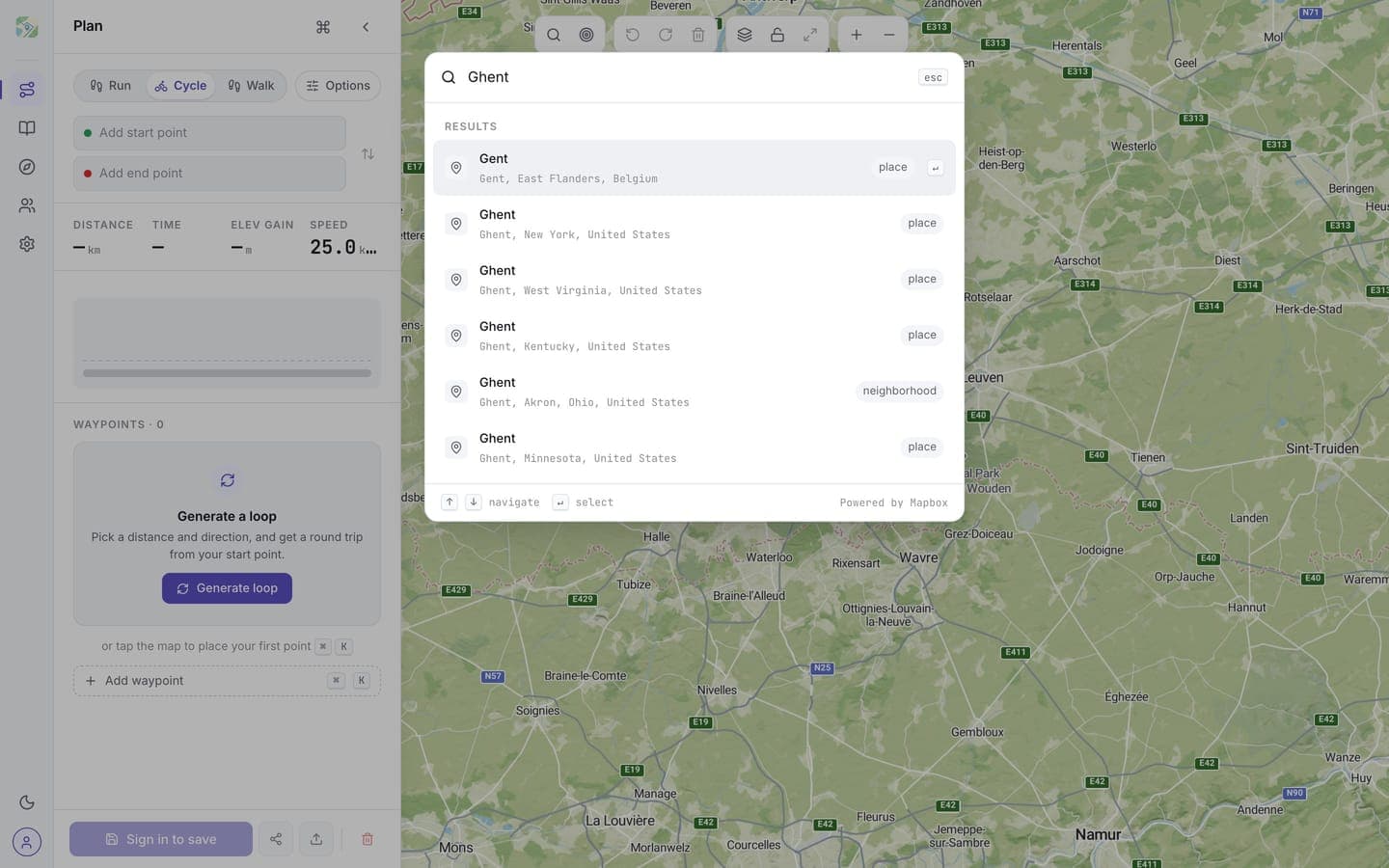Select the Gent, East Flanders, Belgium result
This screenshot has height=868, width=1389.
pyautogui.click(x=694, y=168)
